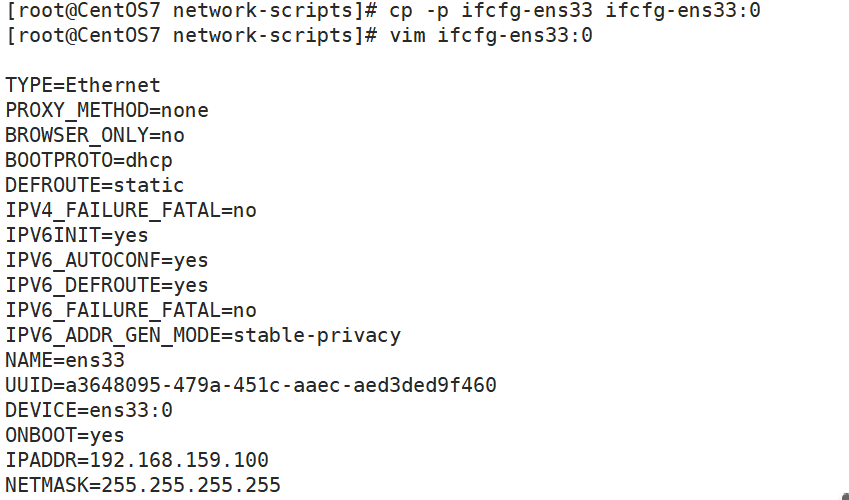
Task: Click the IPV4_FAILURE_FATAL=no line
Action: click(x=131, y=211)
